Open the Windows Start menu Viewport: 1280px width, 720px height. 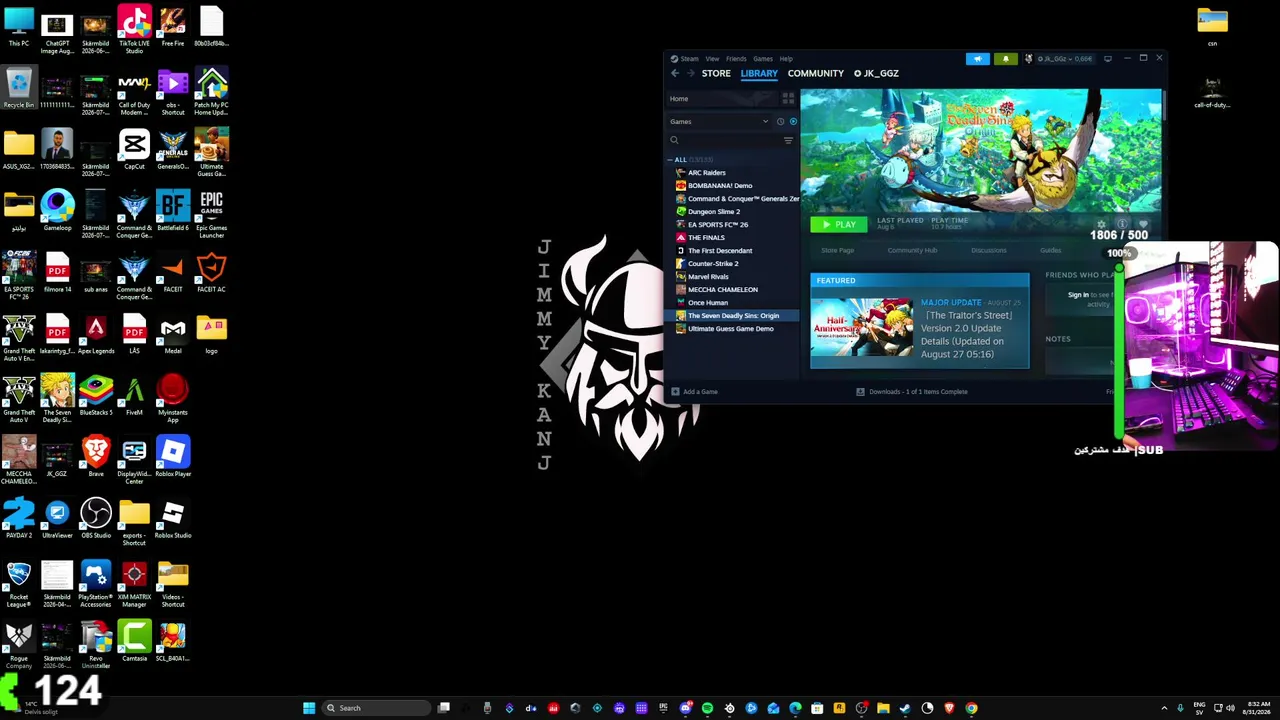tap(310, 708)
